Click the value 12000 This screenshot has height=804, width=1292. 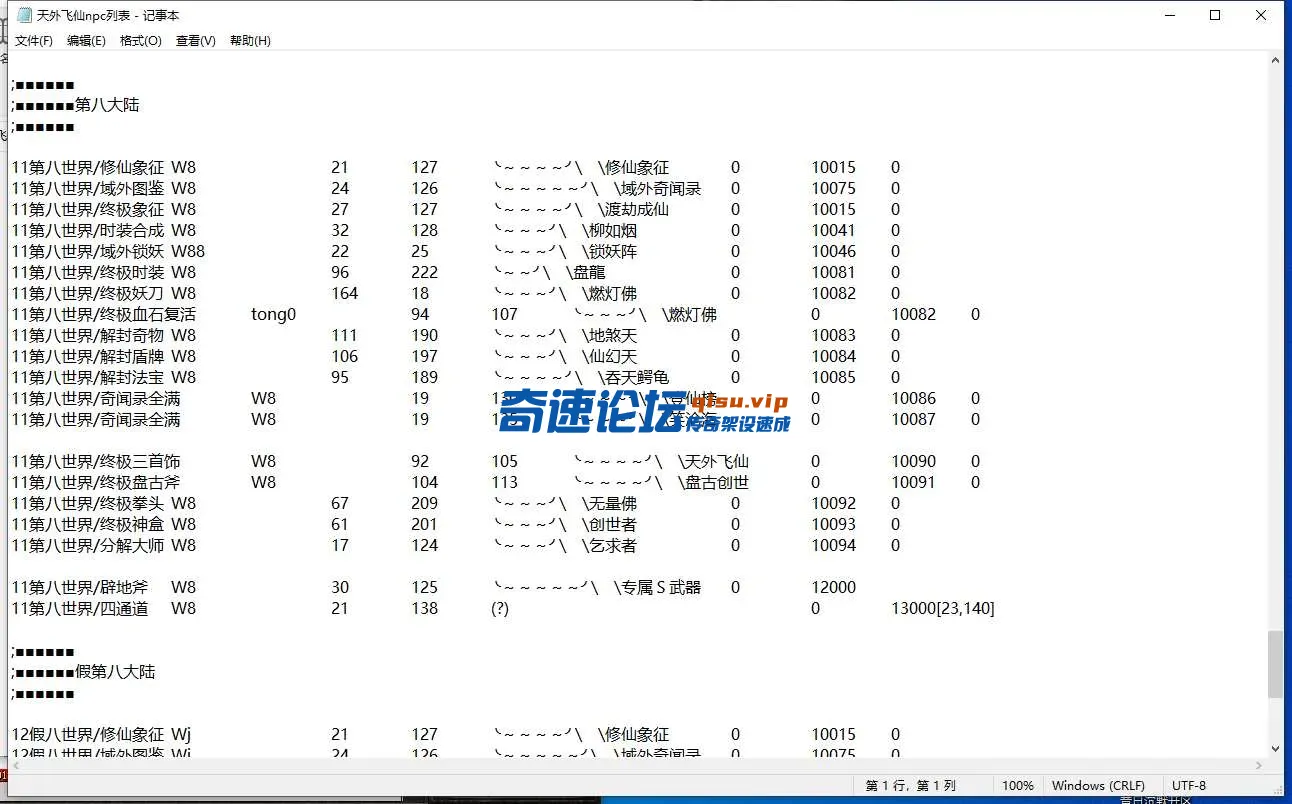(x=834, y=588)
